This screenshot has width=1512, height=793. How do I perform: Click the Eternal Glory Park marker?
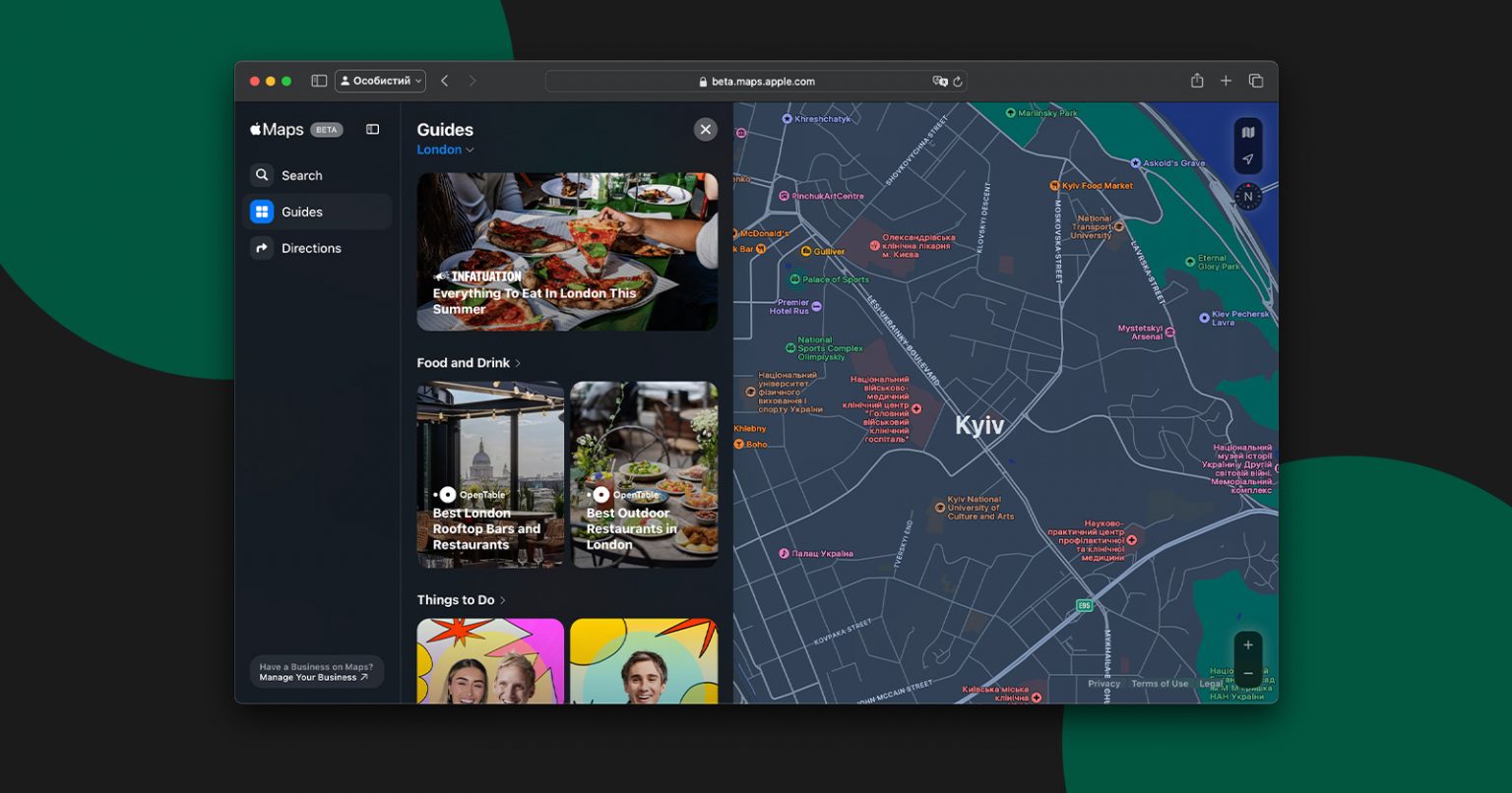coord(1190,262)
